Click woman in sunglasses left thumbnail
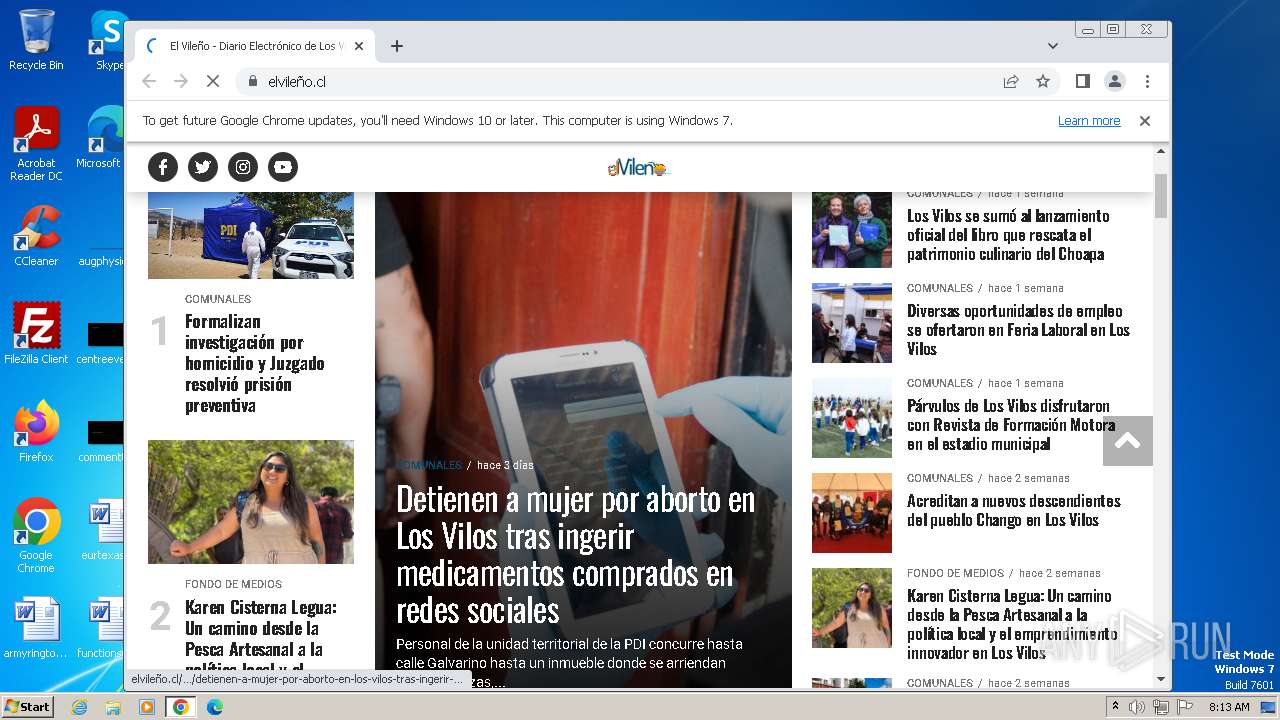Viewport: 1280px width, 720px height. pos(251,502)
